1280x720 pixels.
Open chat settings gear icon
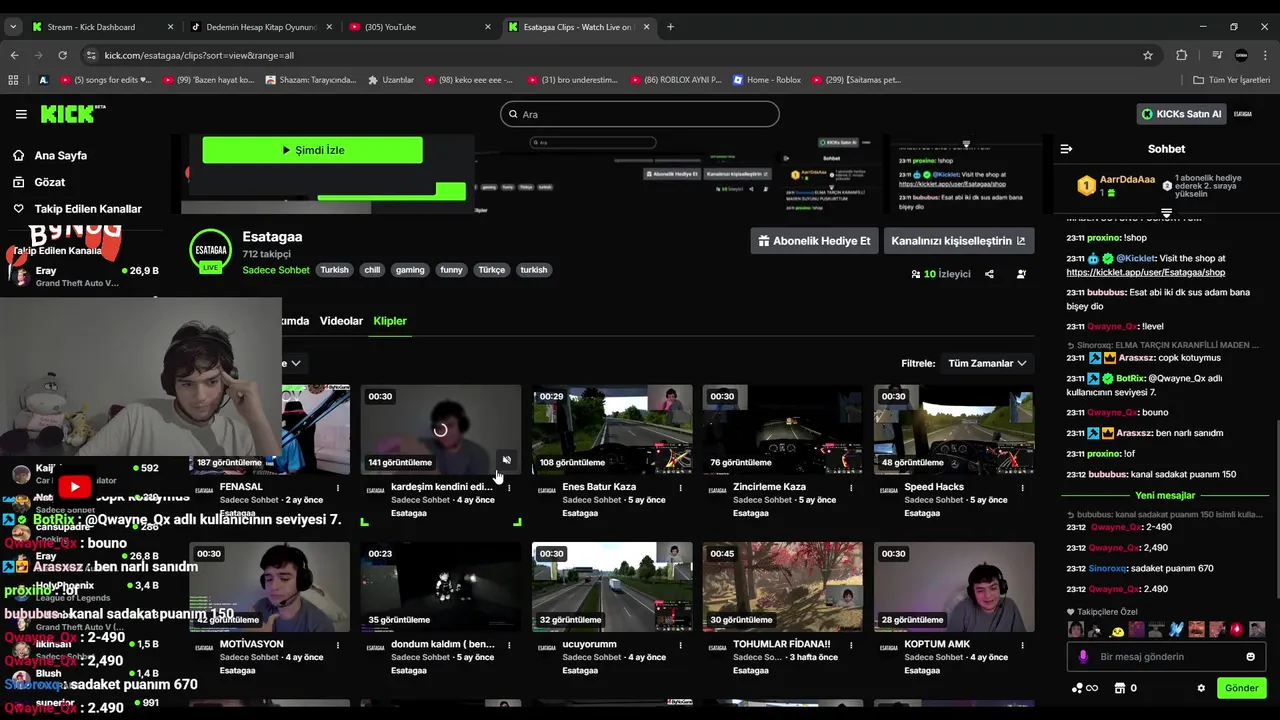pos(1201,688)
